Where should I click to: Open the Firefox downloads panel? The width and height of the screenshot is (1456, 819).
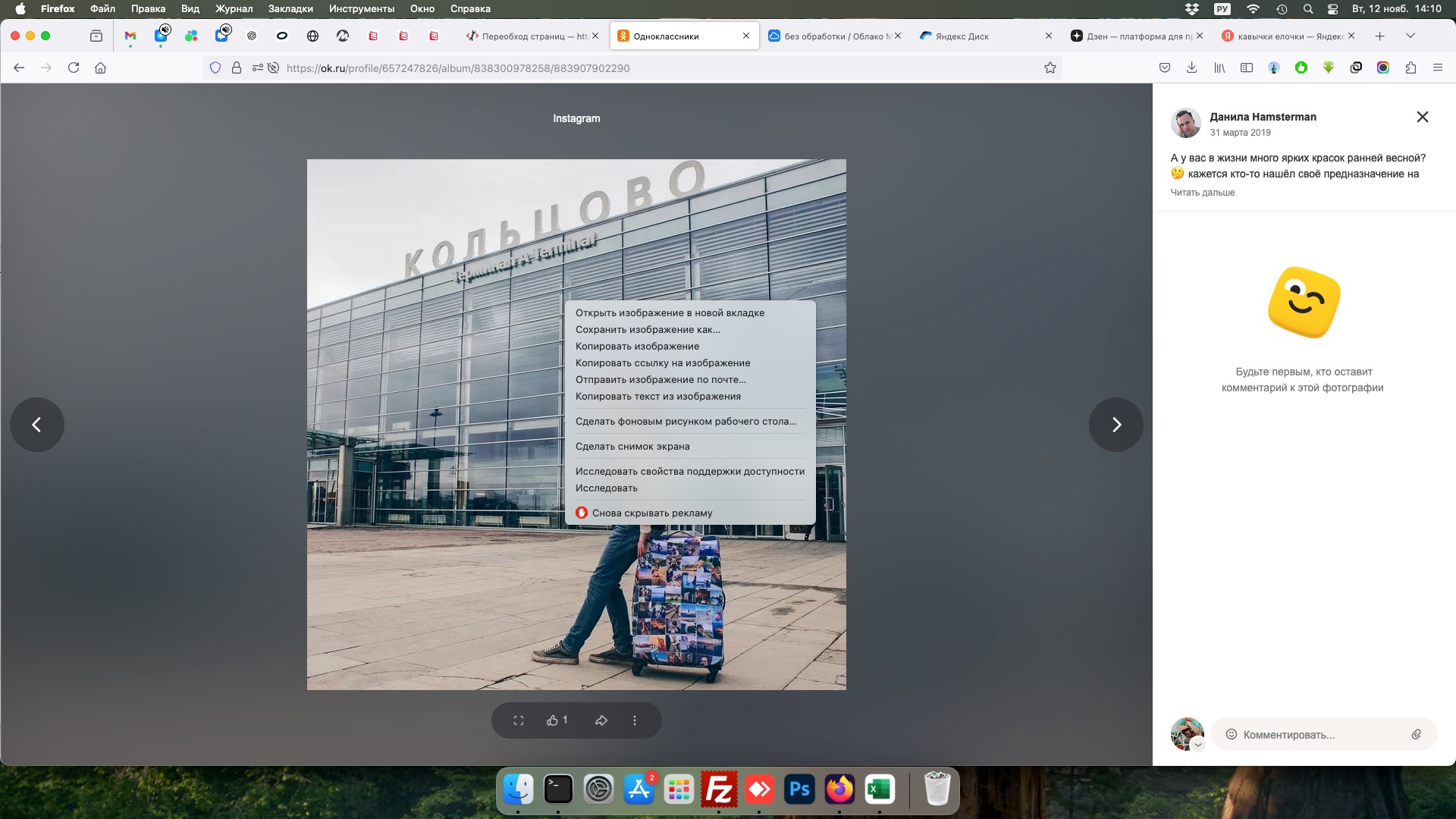[1192, 67]
